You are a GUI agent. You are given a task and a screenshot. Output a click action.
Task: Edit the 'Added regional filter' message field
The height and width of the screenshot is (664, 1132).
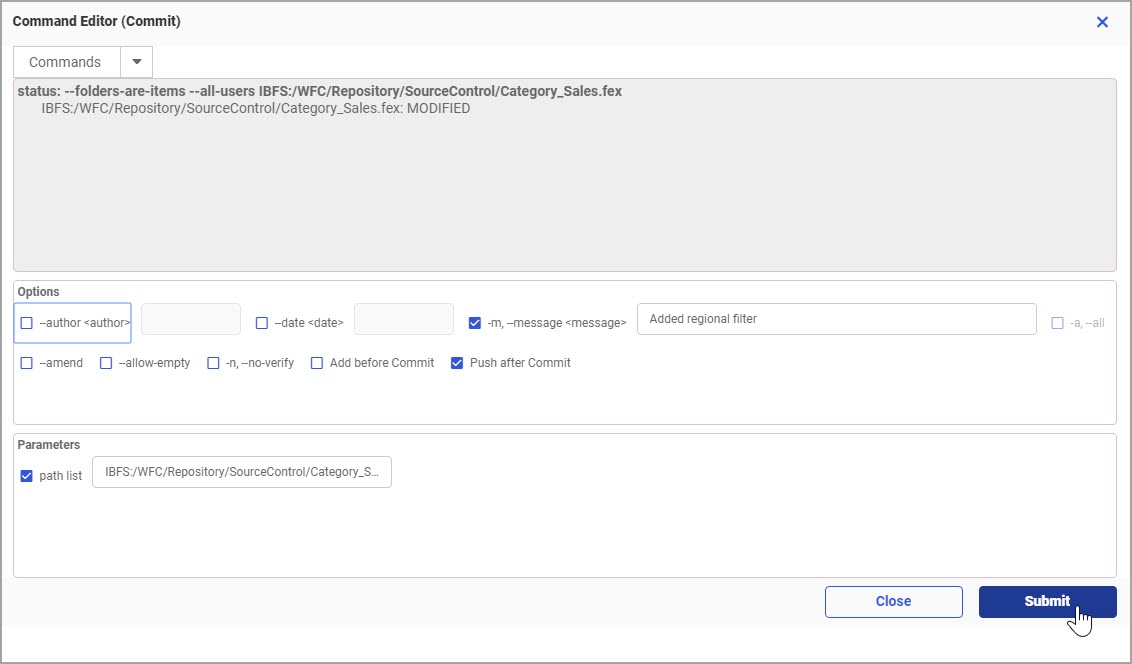tap(836, 320)
